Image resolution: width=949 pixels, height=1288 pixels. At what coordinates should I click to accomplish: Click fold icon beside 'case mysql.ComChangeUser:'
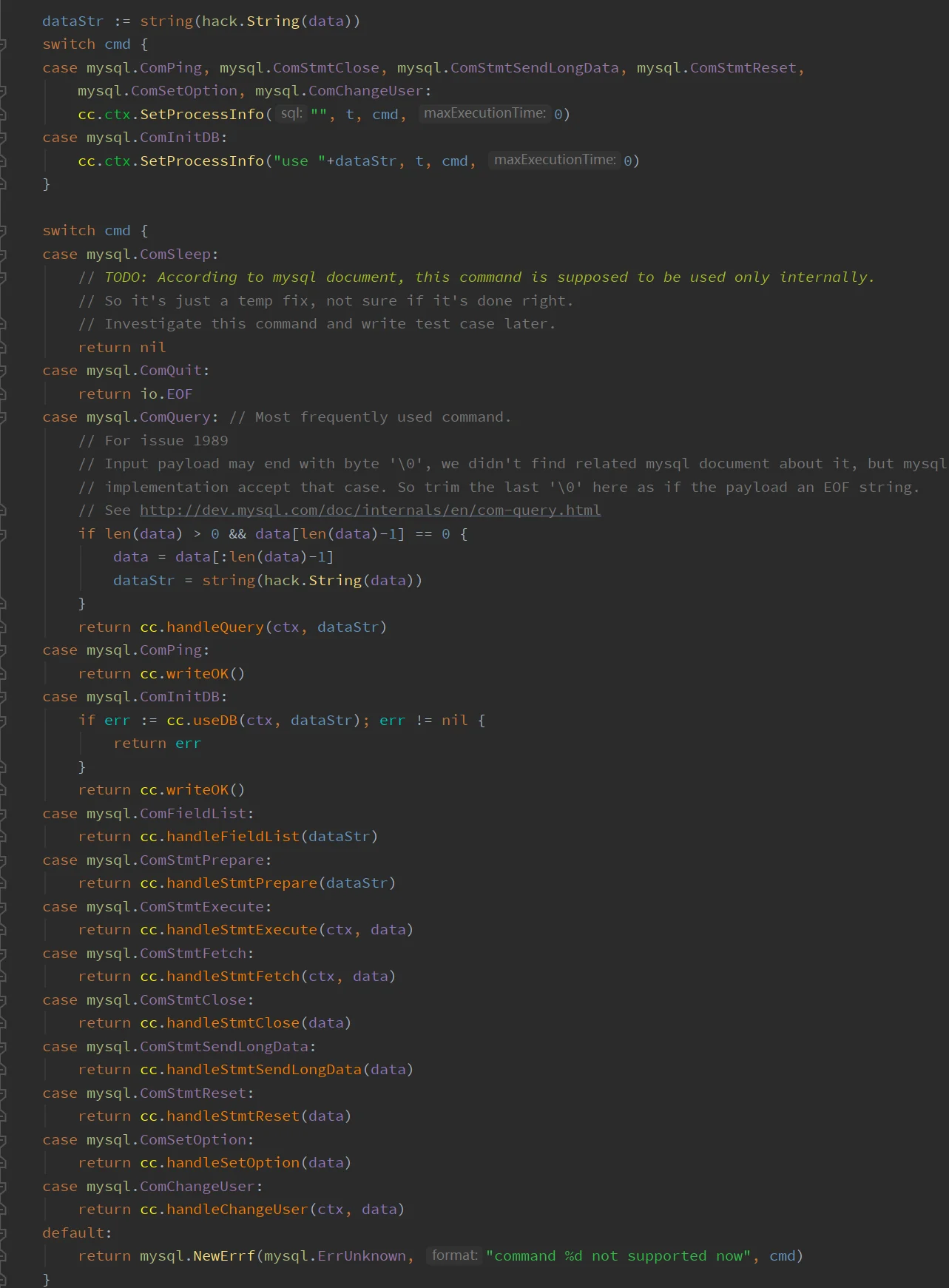[3, 1187]
